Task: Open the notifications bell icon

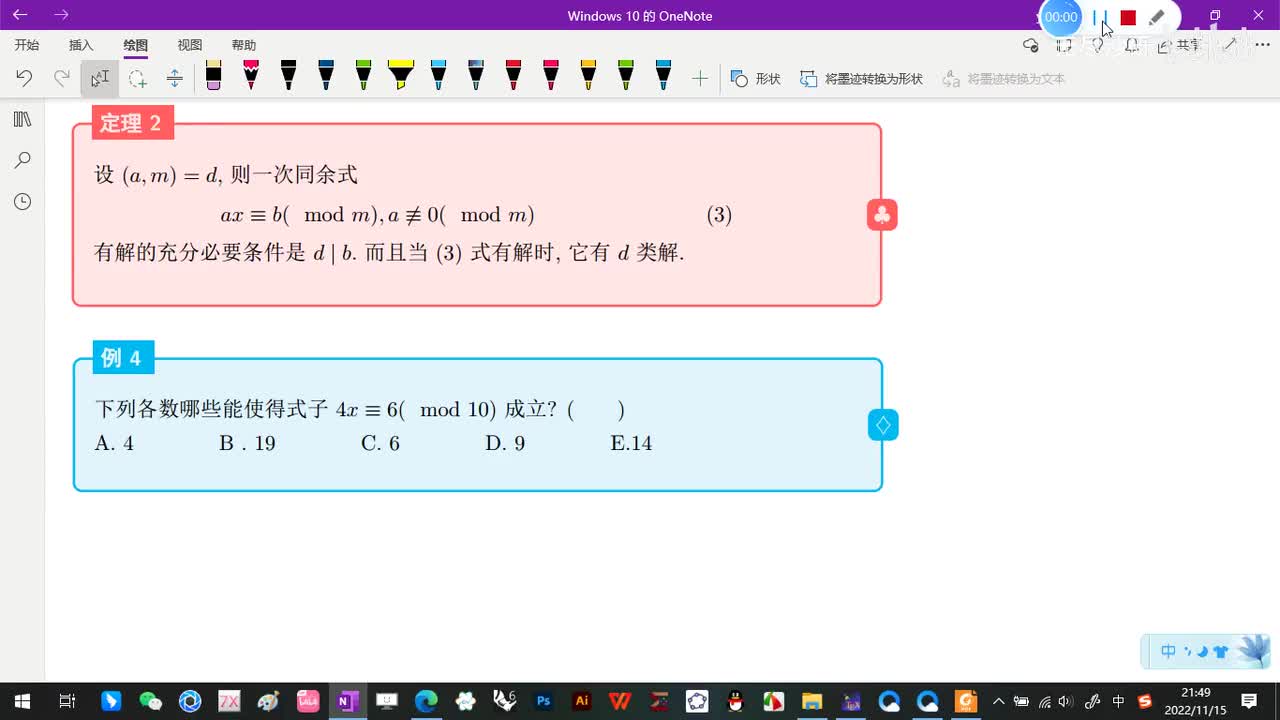Action: (1131, 45)
